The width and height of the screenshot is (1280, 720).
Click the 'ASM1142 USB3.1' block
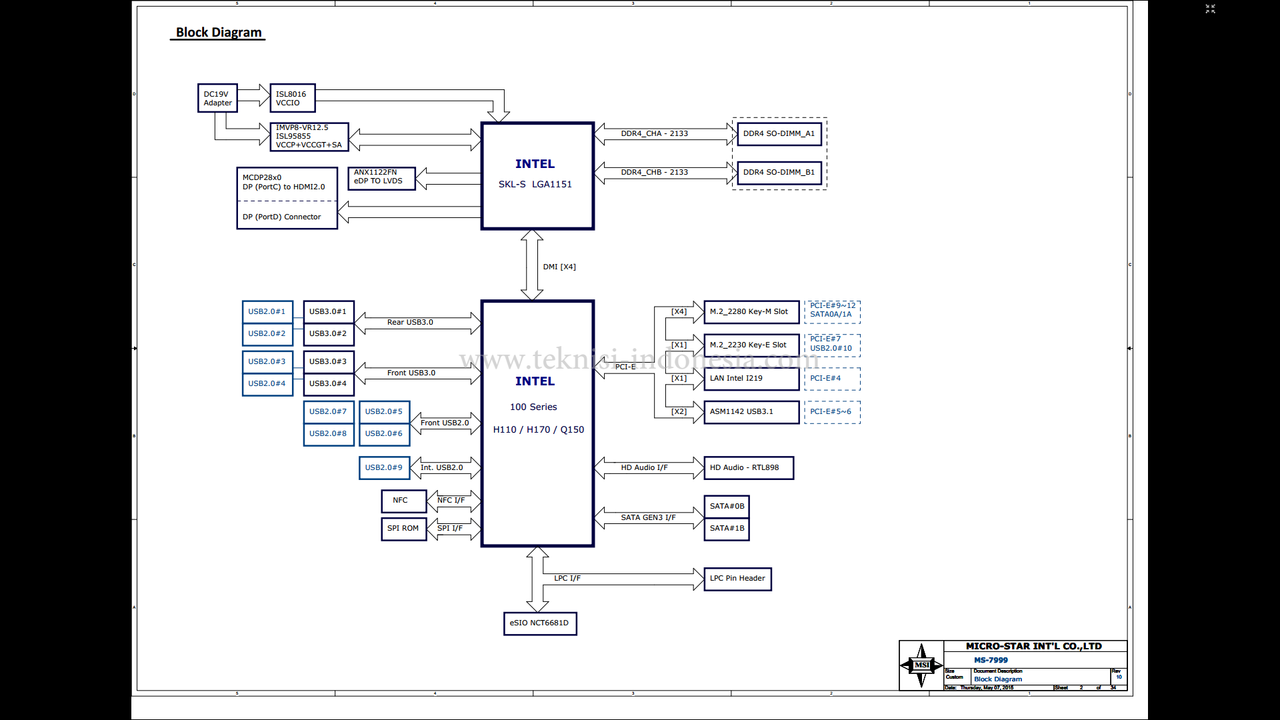[752, 411]
